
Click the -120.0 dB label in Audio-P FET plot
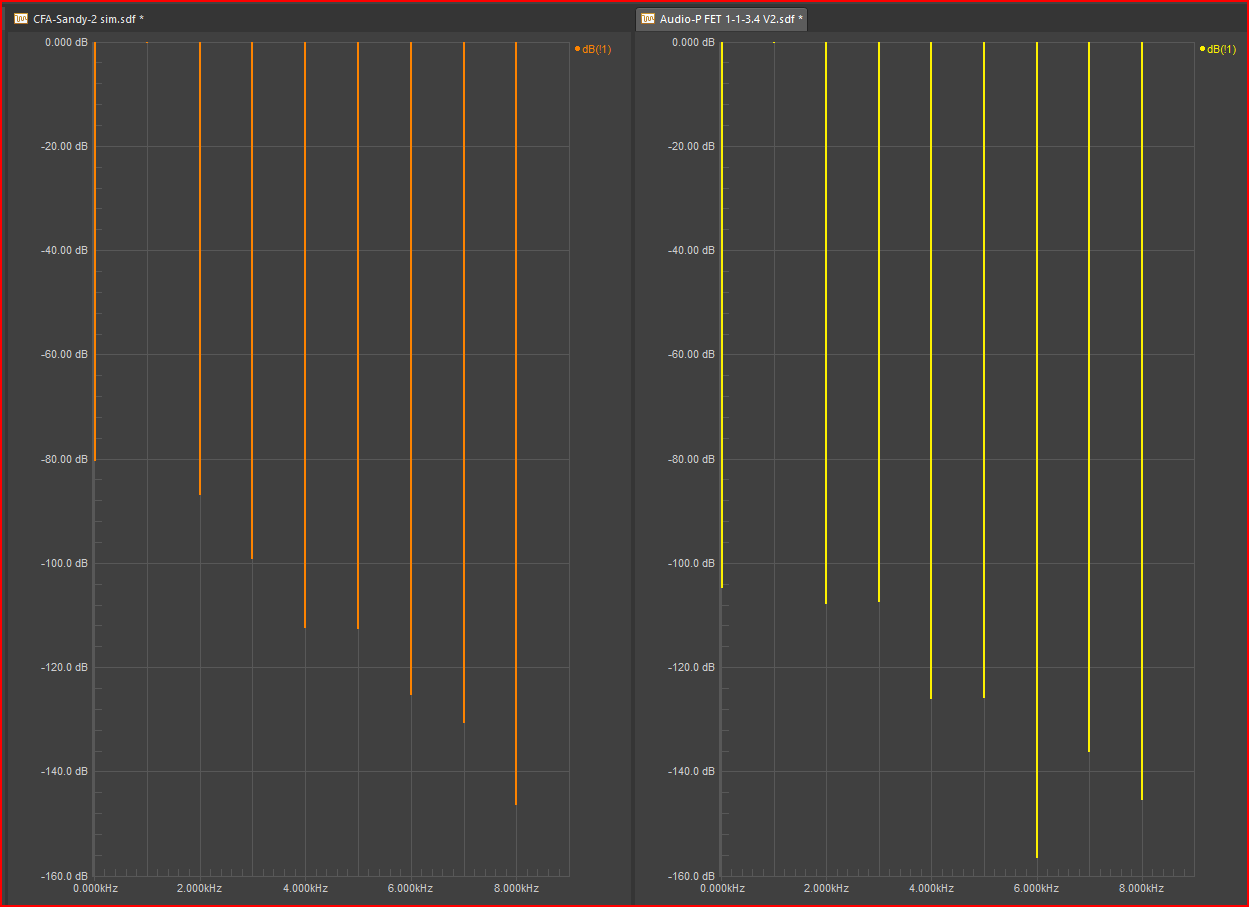[x=690, y=667]
